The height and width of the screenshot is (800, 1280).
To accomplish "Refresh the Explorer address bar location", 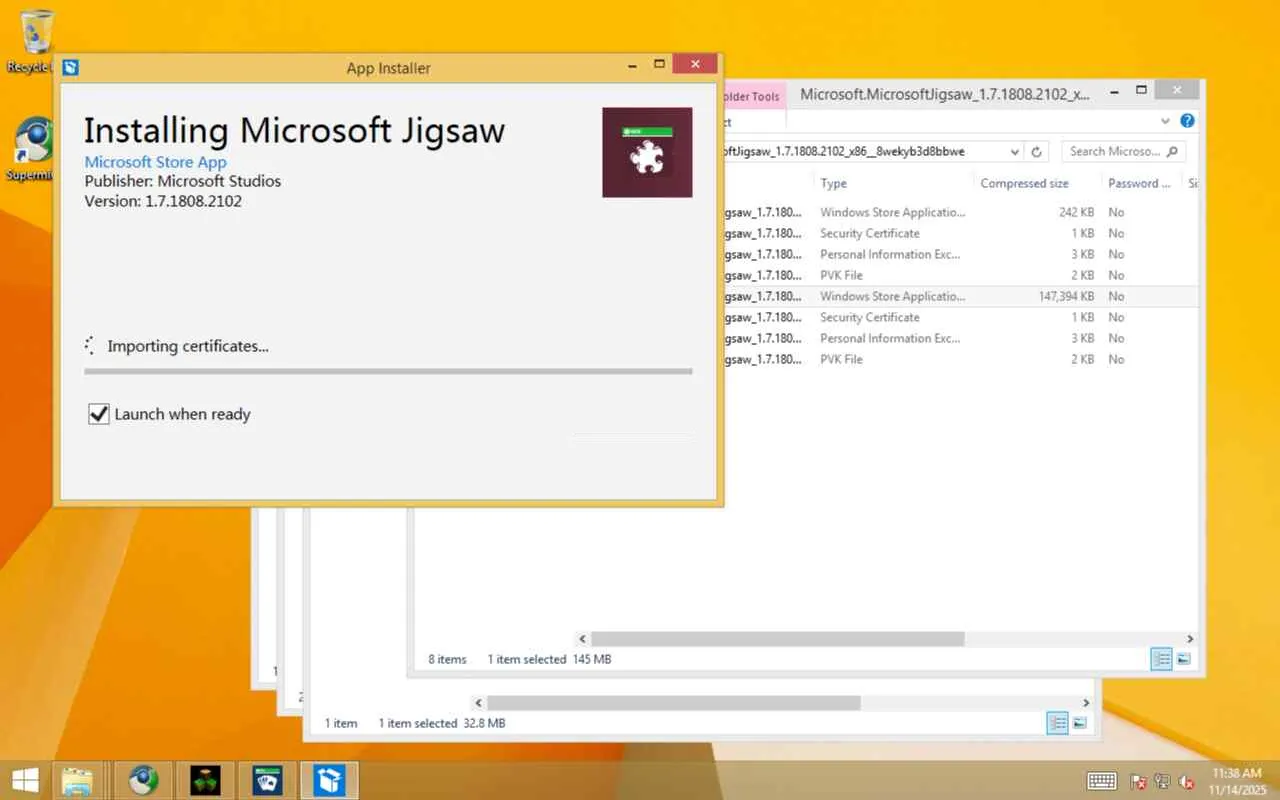I will pyautogui.click(x=1037, y=152).
